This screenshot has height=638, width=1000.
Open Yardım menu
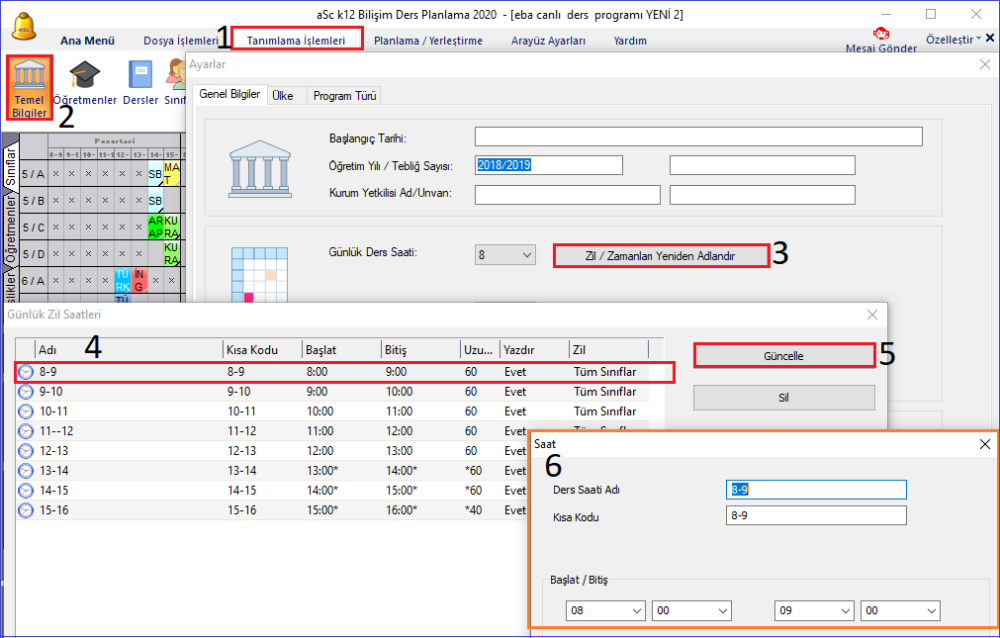[630, 41]
